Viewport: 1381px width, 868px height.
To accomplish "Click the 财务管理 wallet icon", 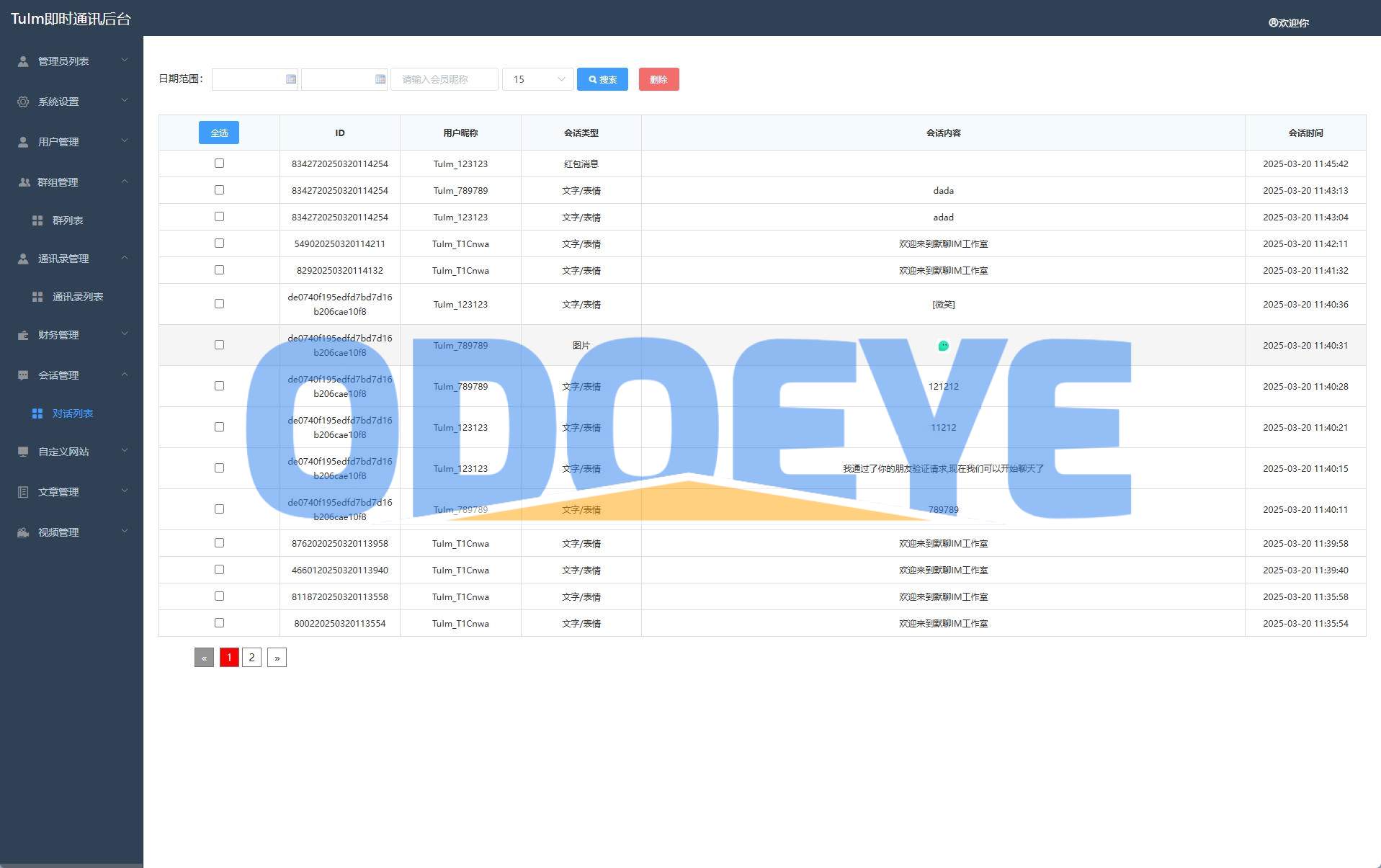I will click(23, 335).
